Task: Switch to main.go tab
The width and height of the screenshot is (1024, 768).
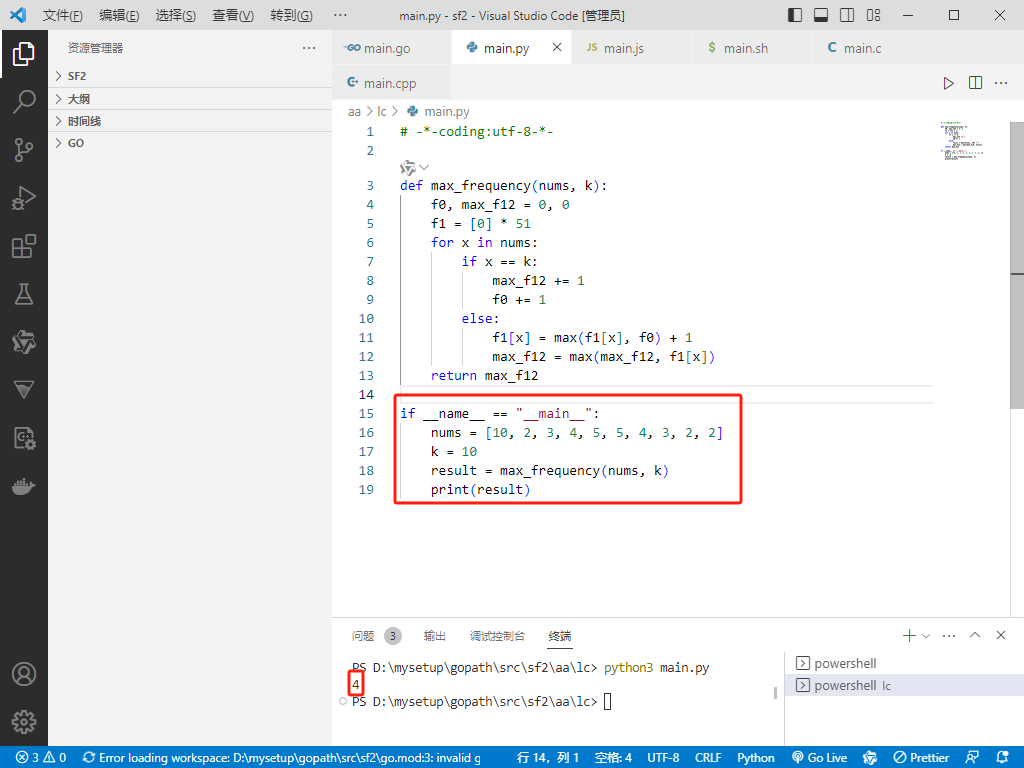Action: (391, 48)
